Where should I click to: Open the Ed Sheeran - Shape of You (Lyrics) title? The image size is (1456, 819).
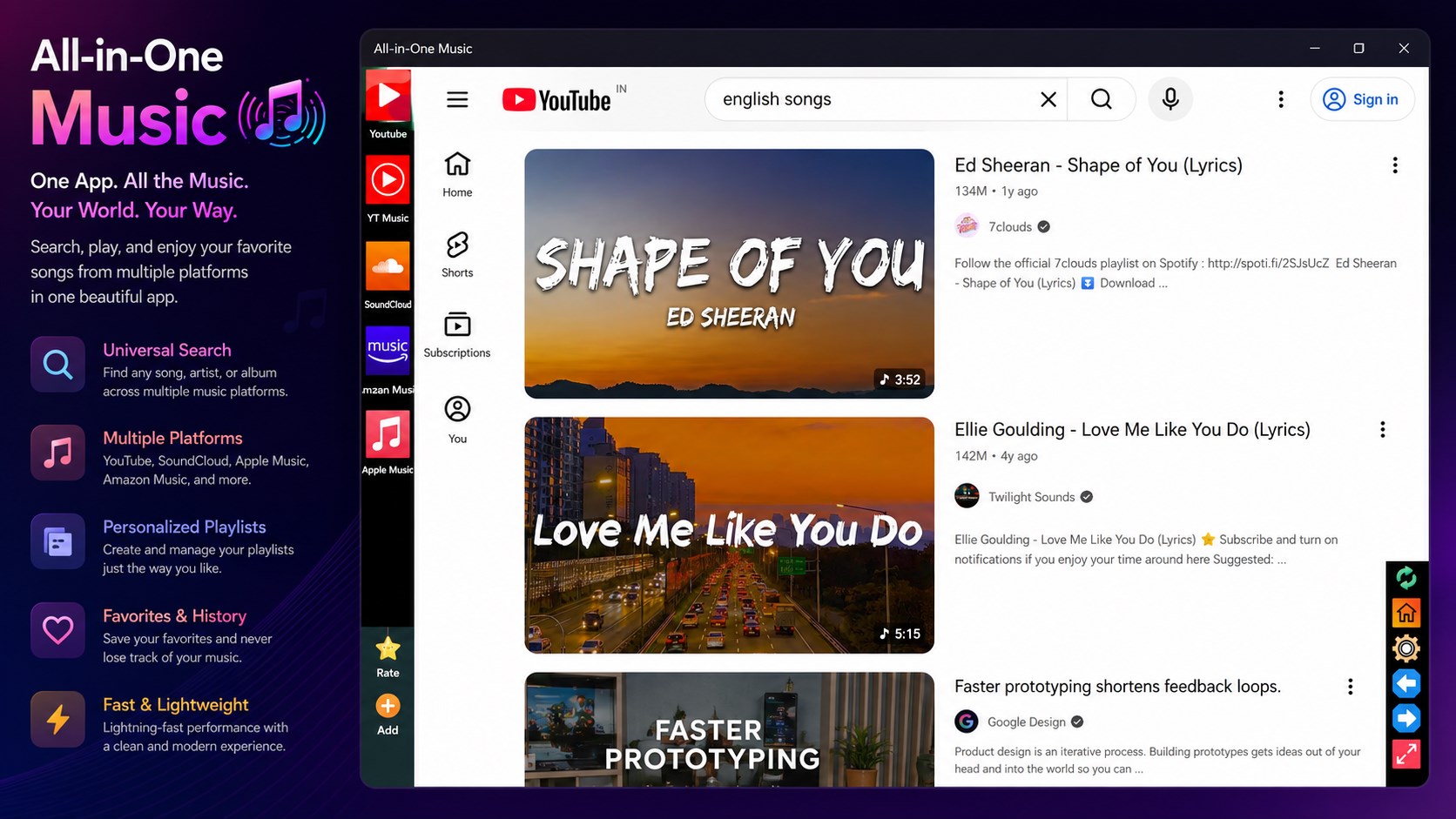tap(1098, 165)
